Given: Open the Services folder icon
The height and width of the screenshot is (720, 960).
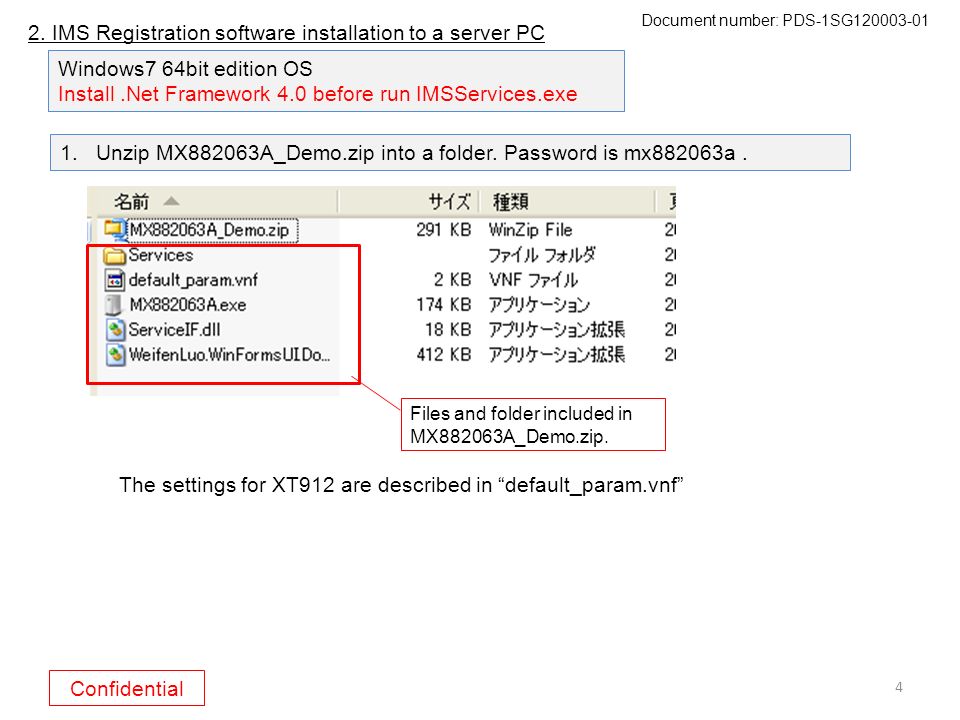Looking at the screenshot, I should tap(114, 255).
